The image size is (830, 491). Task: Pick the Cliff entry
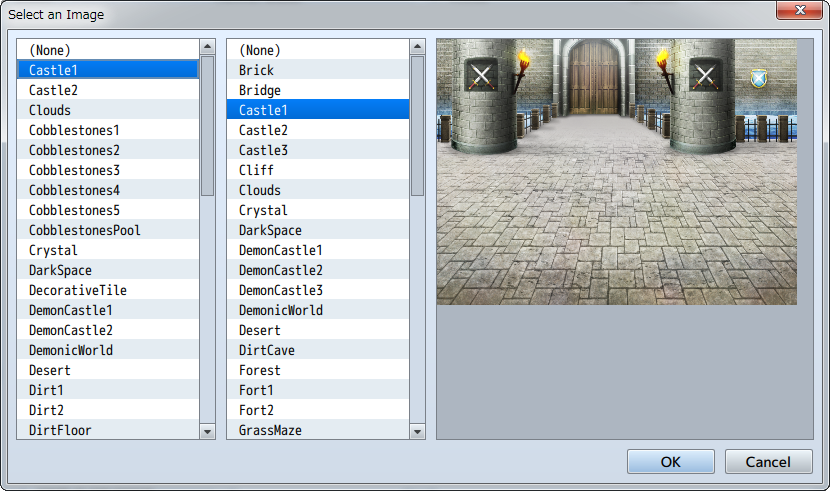tap(256, 170)
